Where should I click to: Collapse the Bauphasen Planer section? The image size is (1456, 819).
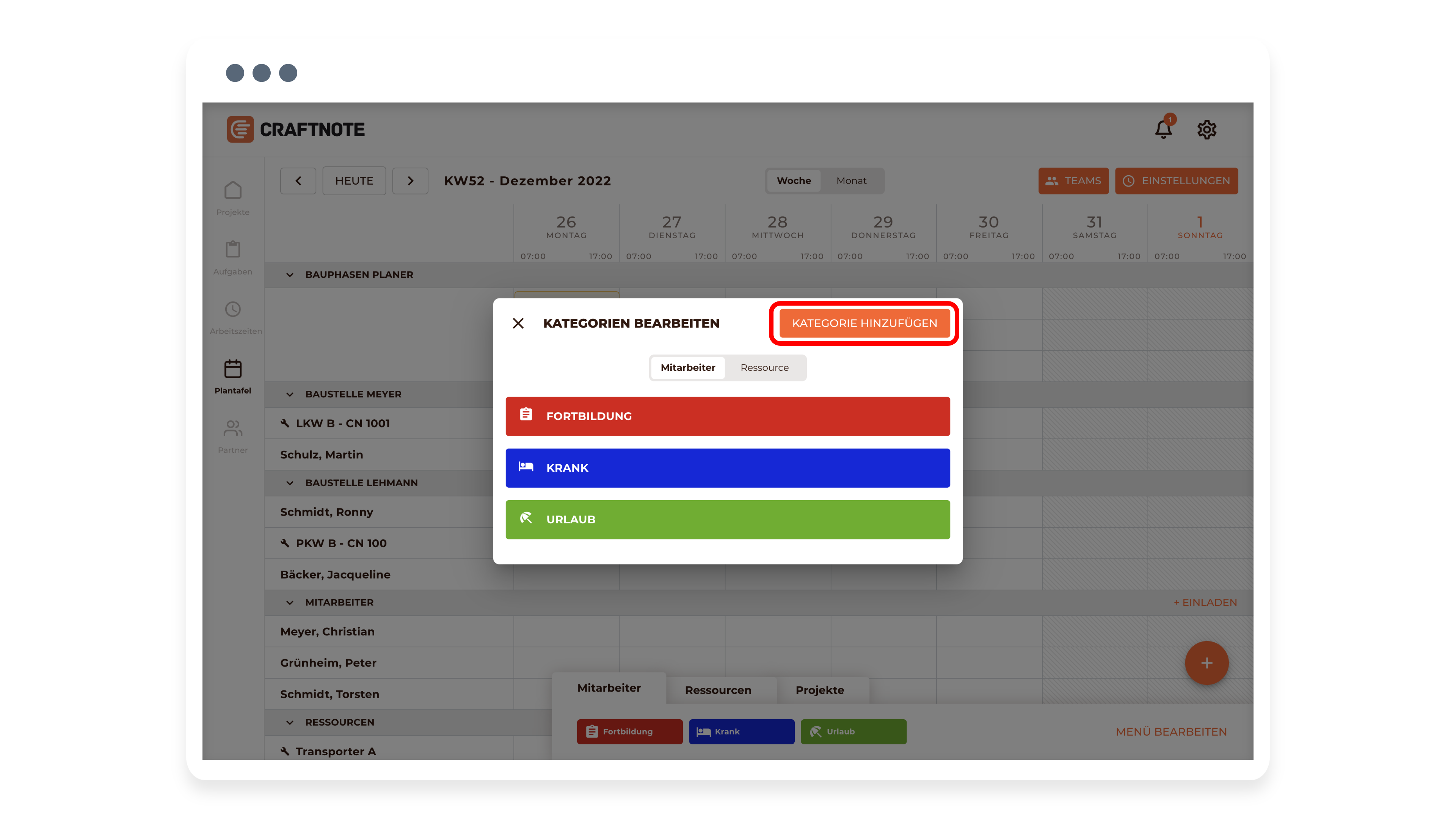click(290, 275)
